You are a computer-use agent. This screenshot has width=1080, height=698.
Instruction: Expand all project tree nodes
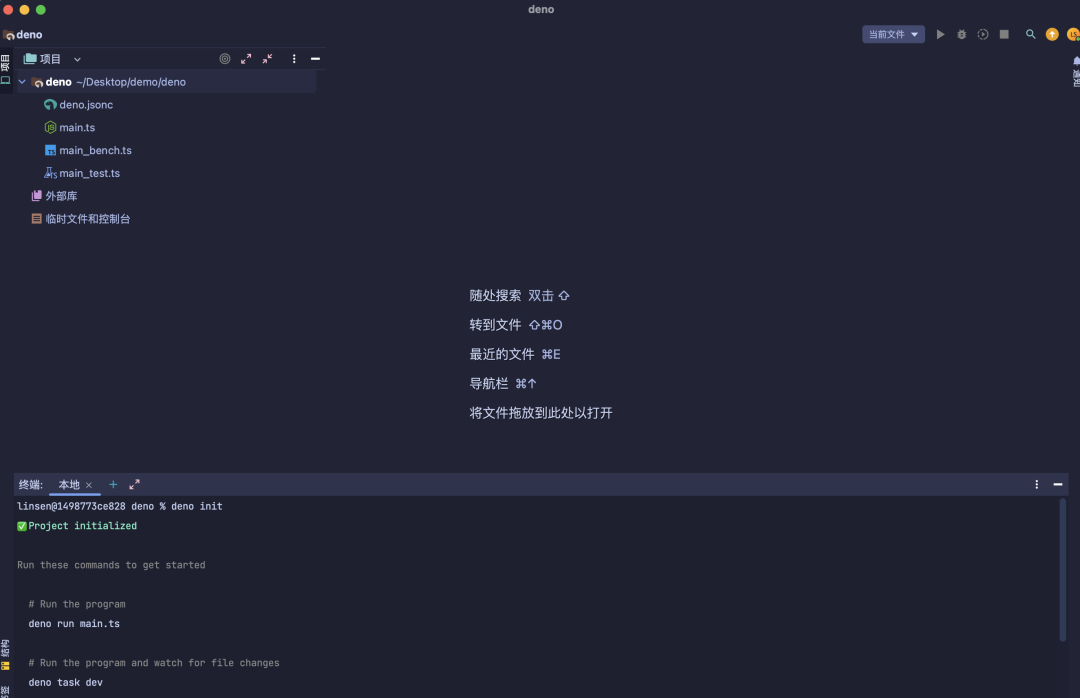pyautogui.click(x=246, y=59)
